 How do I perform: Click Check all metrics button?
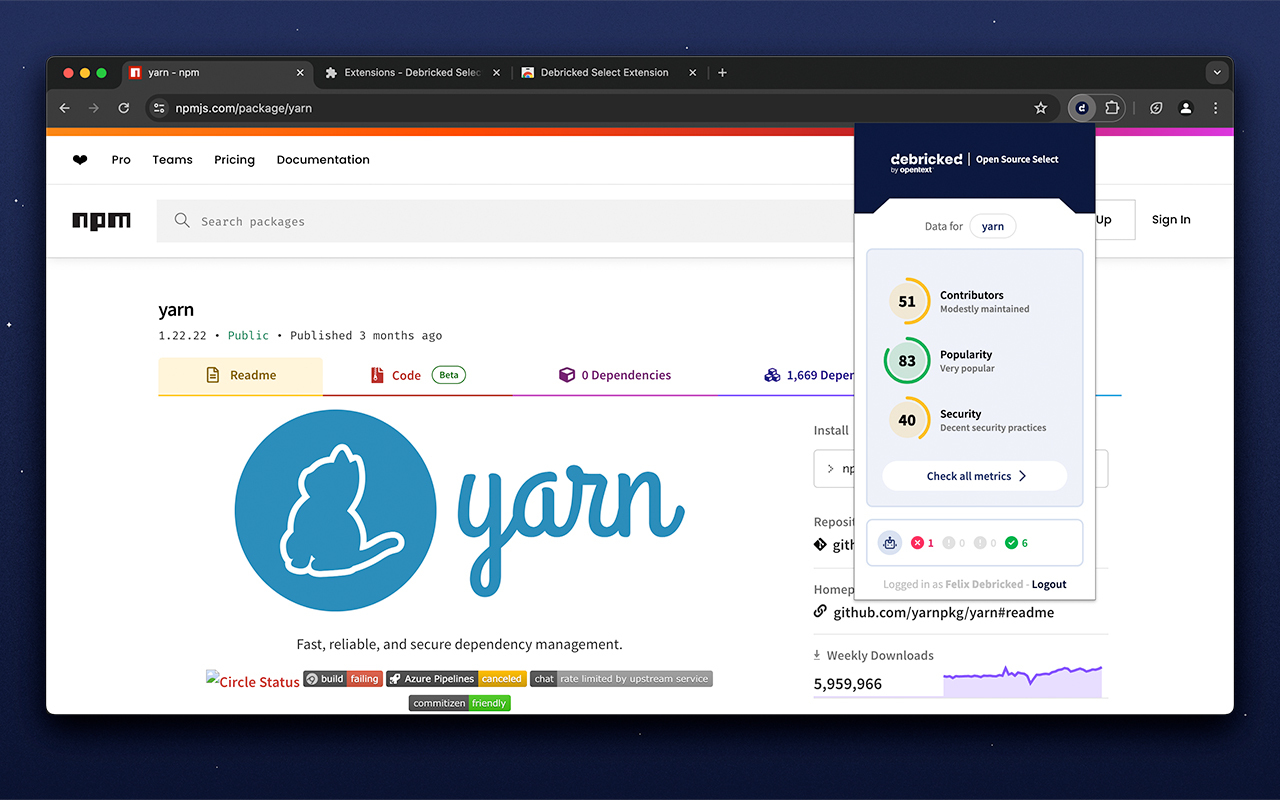click(x=975, y=476)
